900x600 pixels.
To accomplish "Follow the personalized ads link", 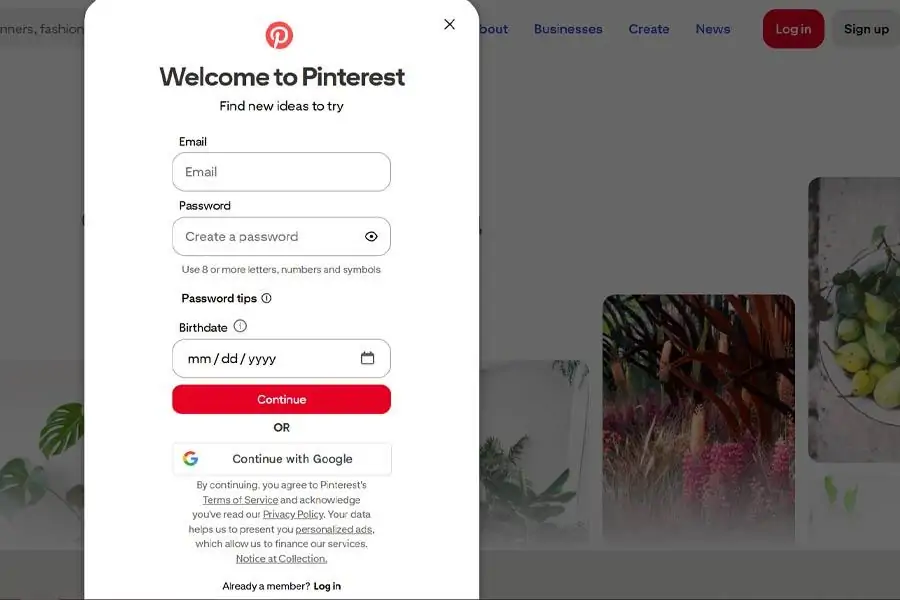I will click(x=334, y=529).
